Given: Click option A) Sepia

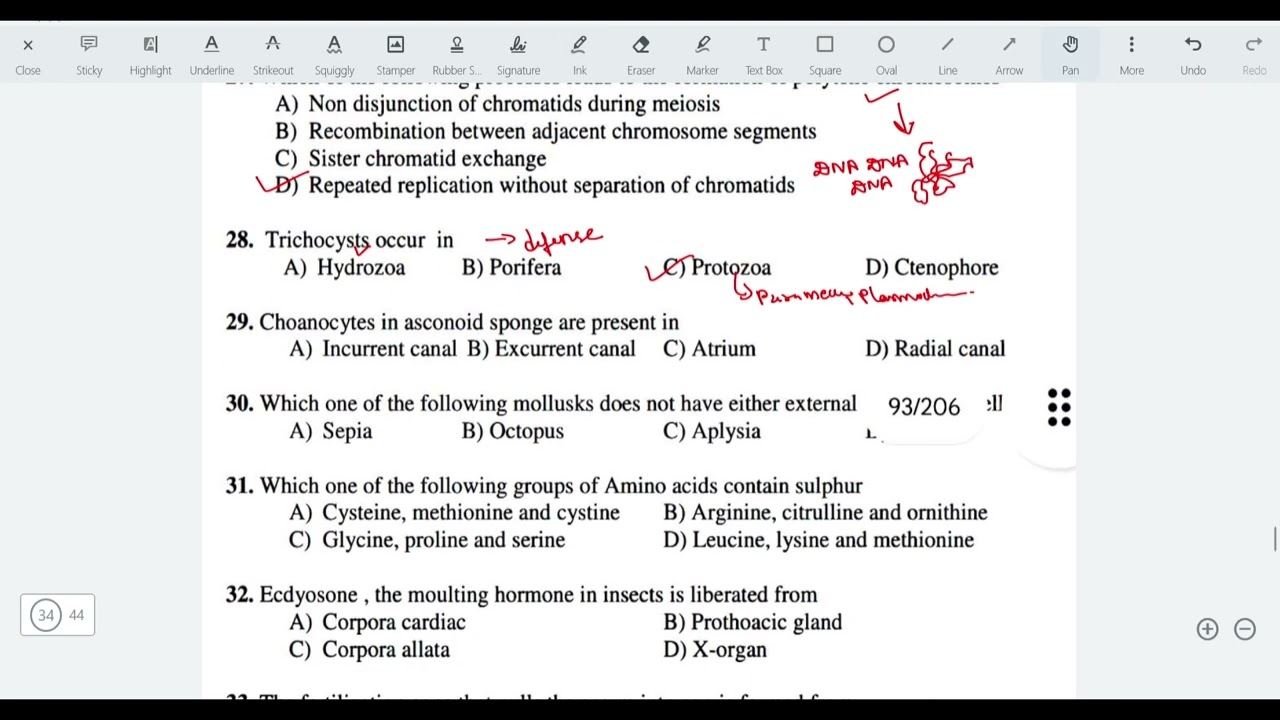Looking at the screenshot, I should pyautogui.click(x=330, y=431).
